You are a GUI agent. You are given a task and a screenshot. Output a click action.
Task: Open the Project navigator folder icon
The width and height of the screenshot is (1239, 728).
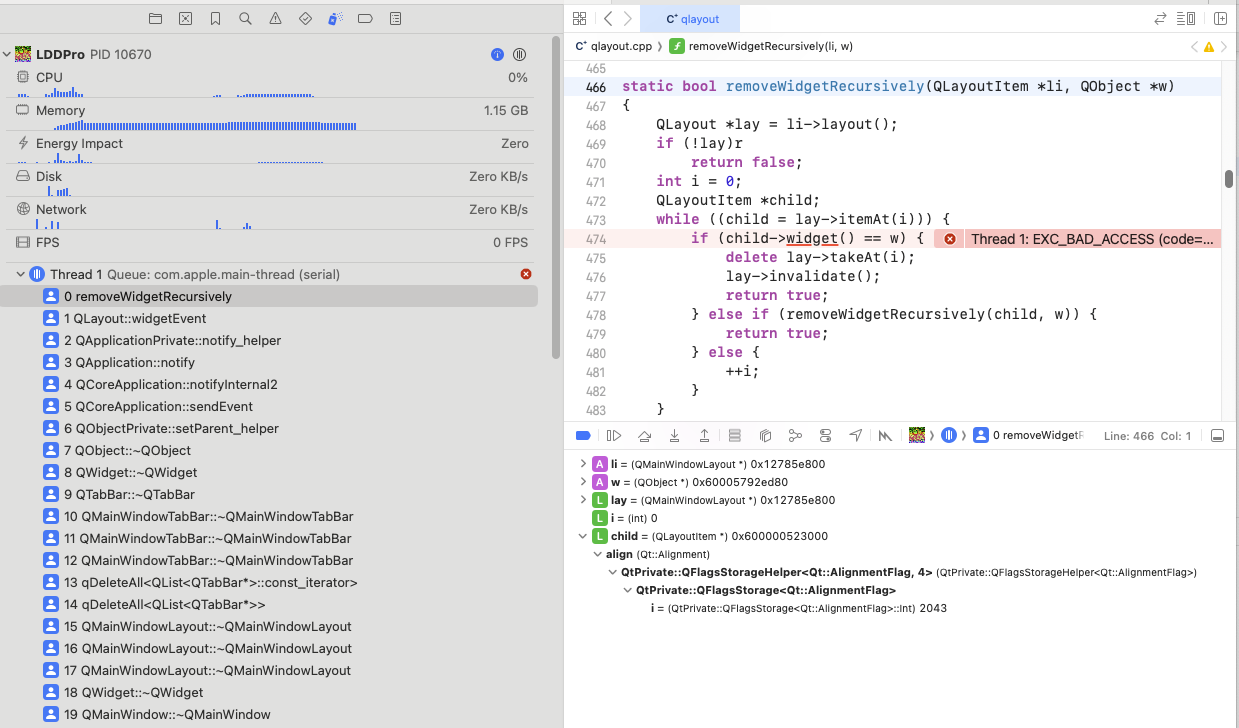[x=155, y=19]
